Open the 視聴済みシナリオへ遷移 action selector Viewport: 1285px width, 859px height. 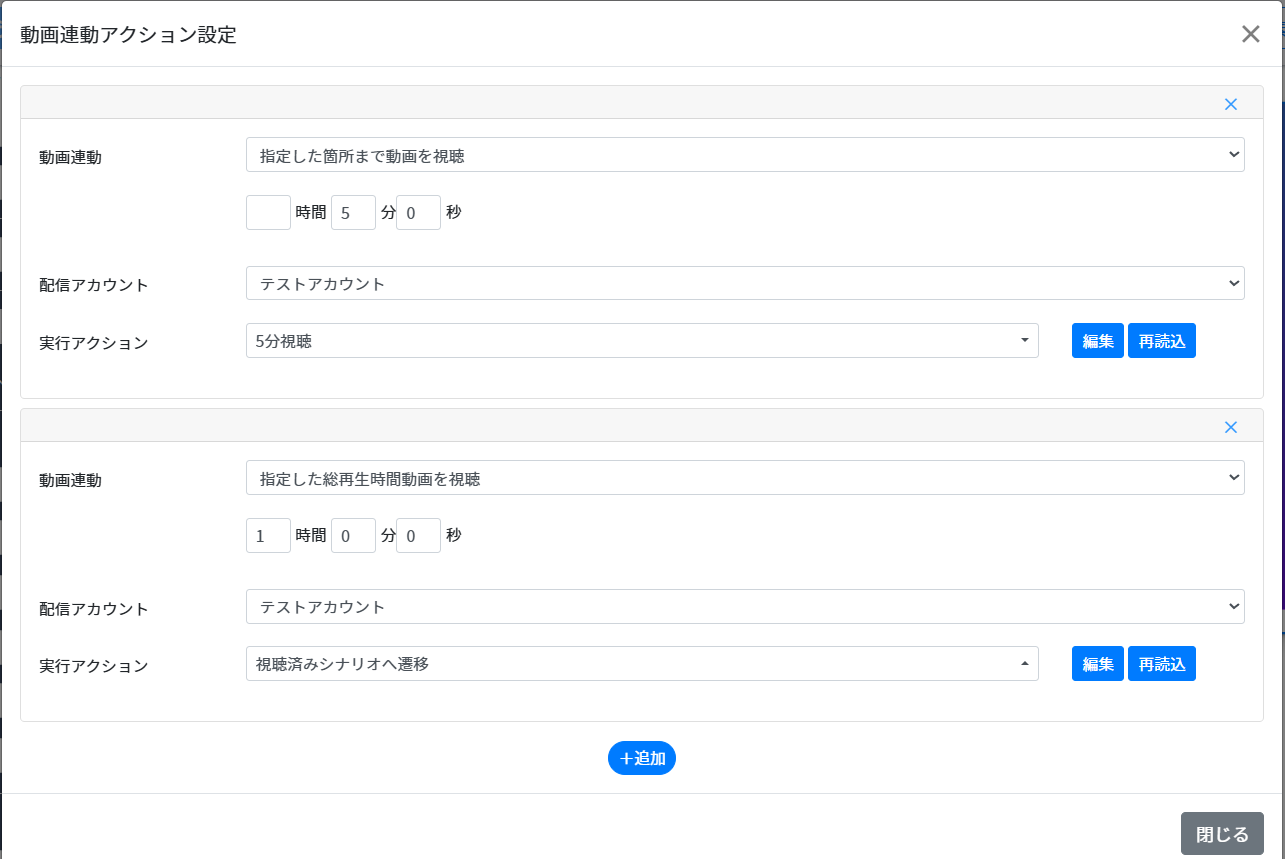pos(641,664)
